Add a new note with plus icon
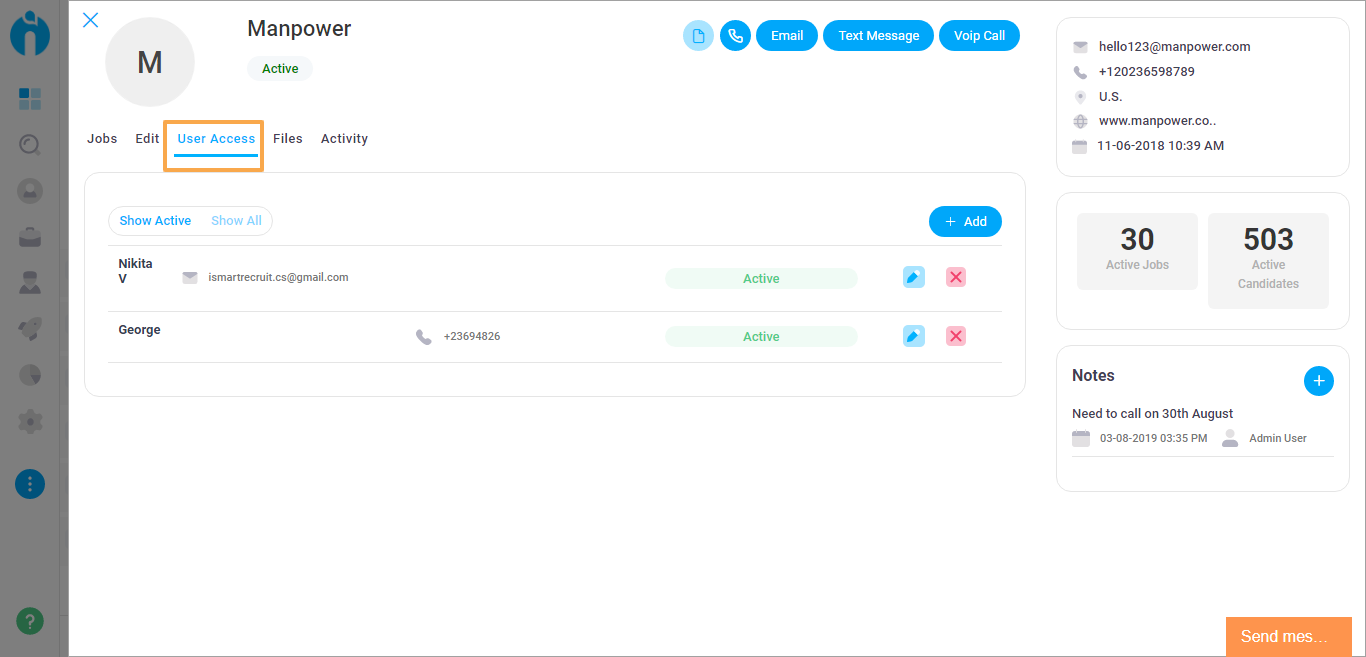The width and height of the screenshot is (1366, 657). coord(1319,381)
